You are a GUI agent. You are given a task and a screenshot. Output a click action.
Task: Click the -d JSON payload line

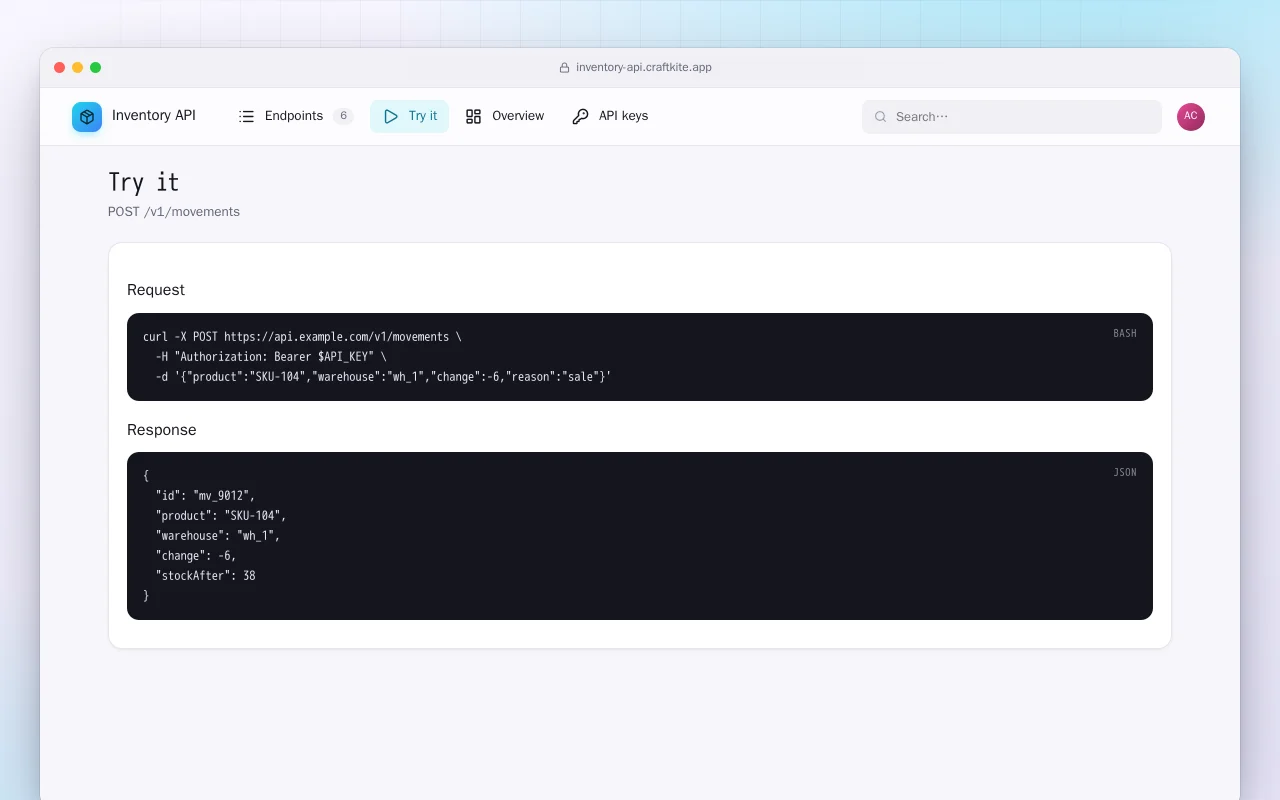383,377
